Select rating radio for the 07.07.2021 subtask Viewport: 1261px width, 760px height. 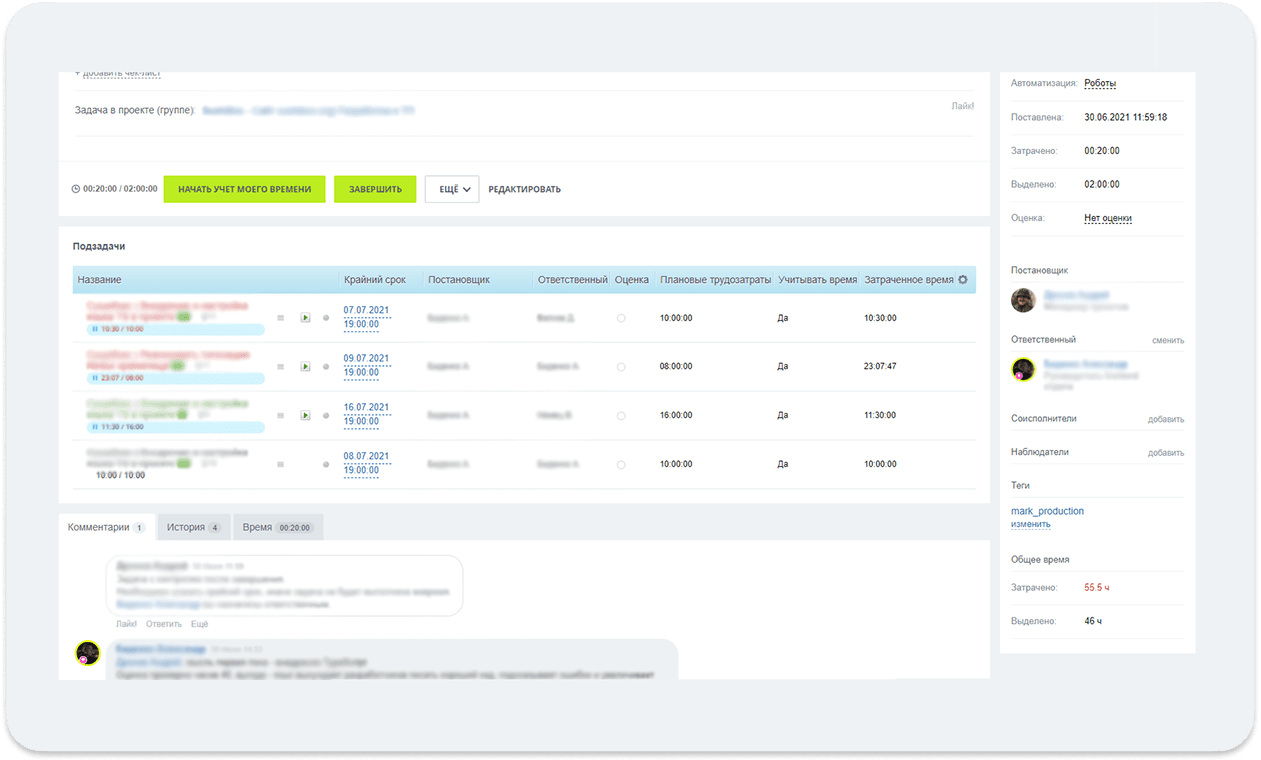pyautogui.click(x=621, y=318)
